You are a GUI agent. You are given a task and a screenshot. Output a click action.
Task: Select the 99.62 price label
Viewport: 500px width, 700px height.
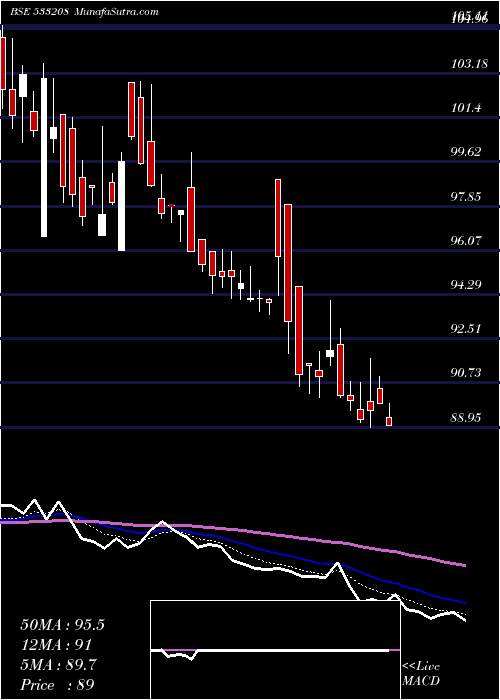pyautogui.click(x=467, y=151)
